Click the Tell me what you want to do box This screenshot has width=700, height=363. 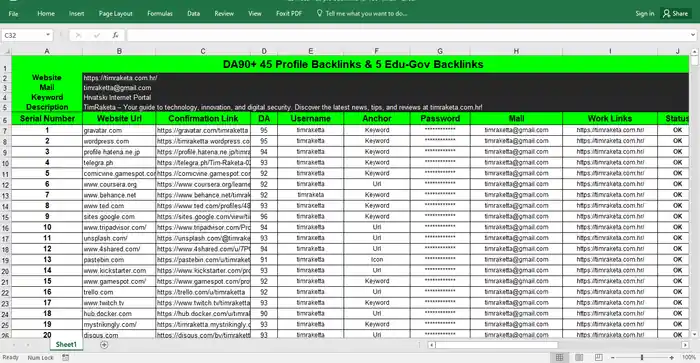(x=362, y=13)
